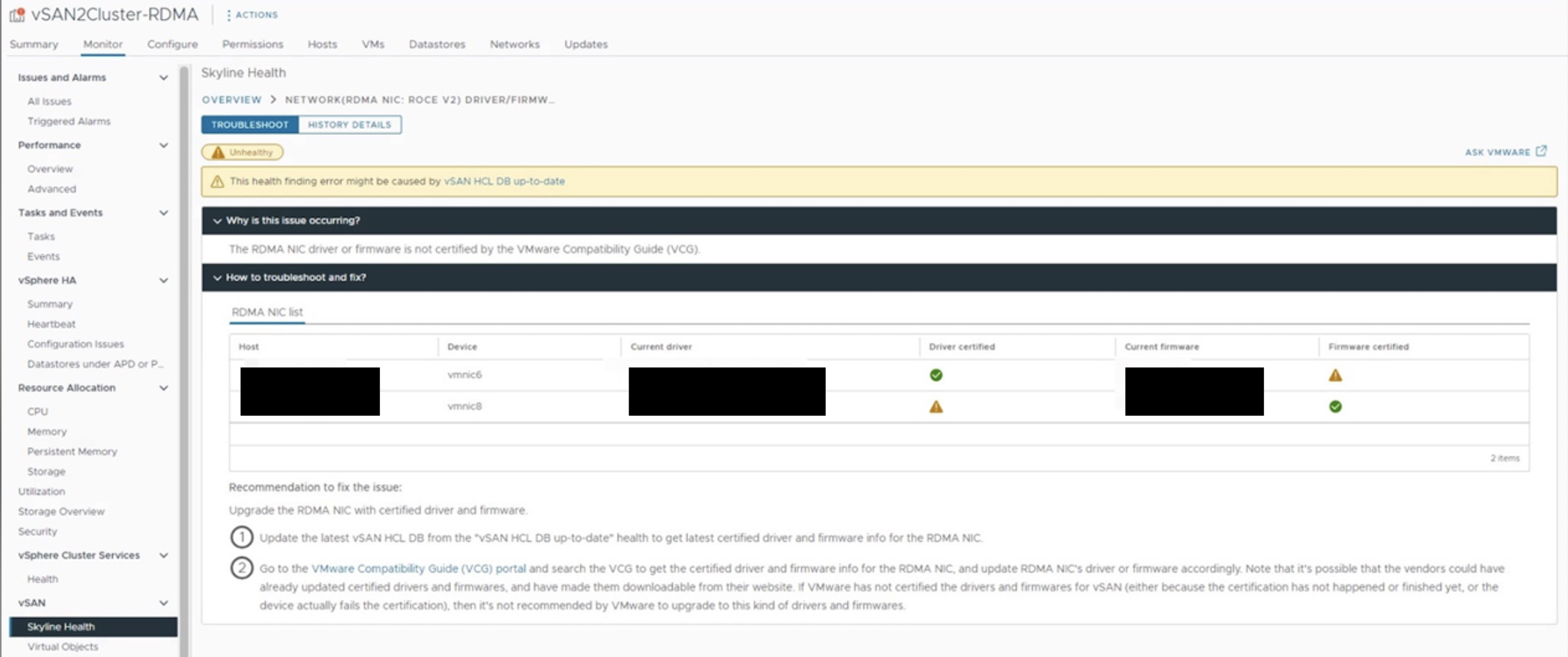Click vmnic6 firmware certified warning icon

point(1335,375)
